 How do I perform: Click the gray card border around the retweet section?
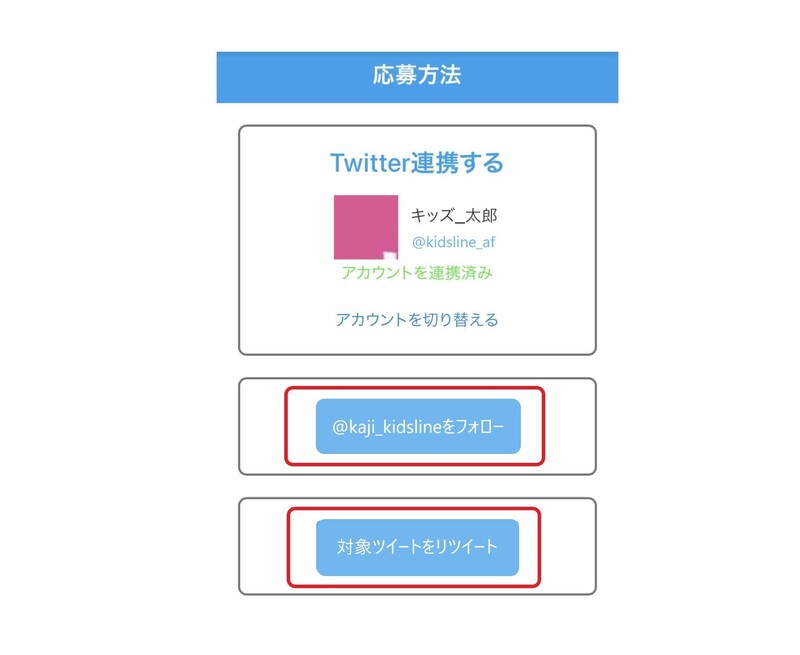click(x=240, y=546)
